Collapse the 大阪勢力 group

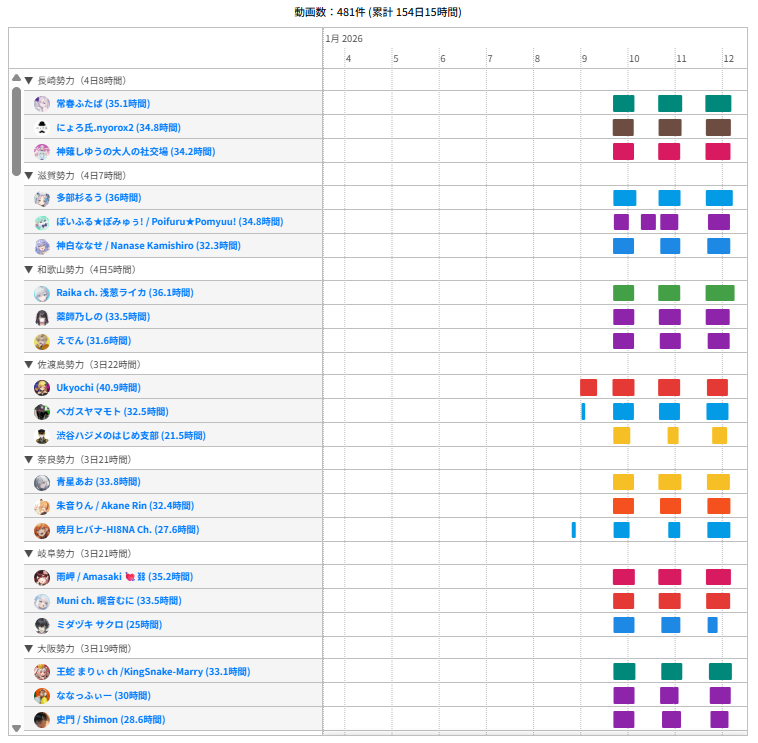click(29, 648)
